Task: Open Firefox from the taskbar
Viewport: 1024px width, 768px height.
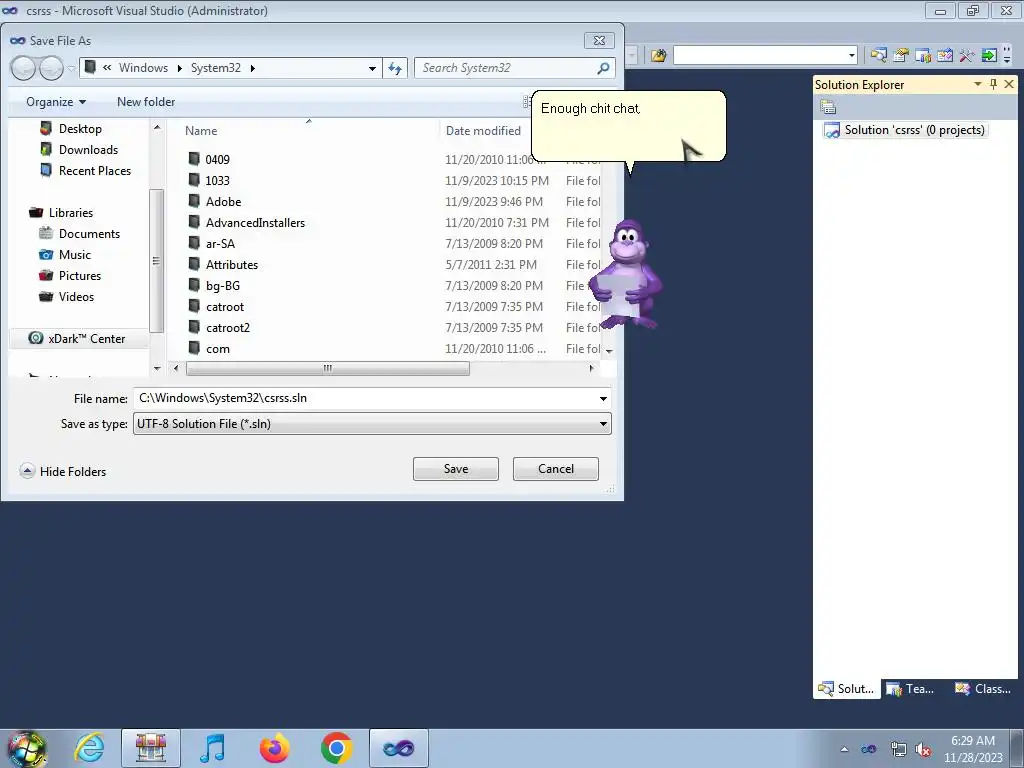Action: [274, 748]
